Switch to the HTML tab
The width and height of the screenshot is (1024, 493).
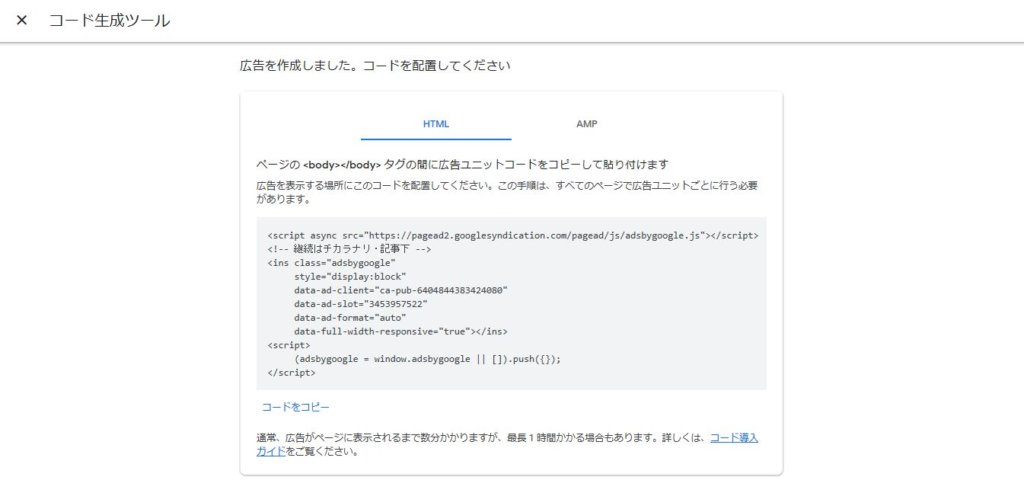436,124
